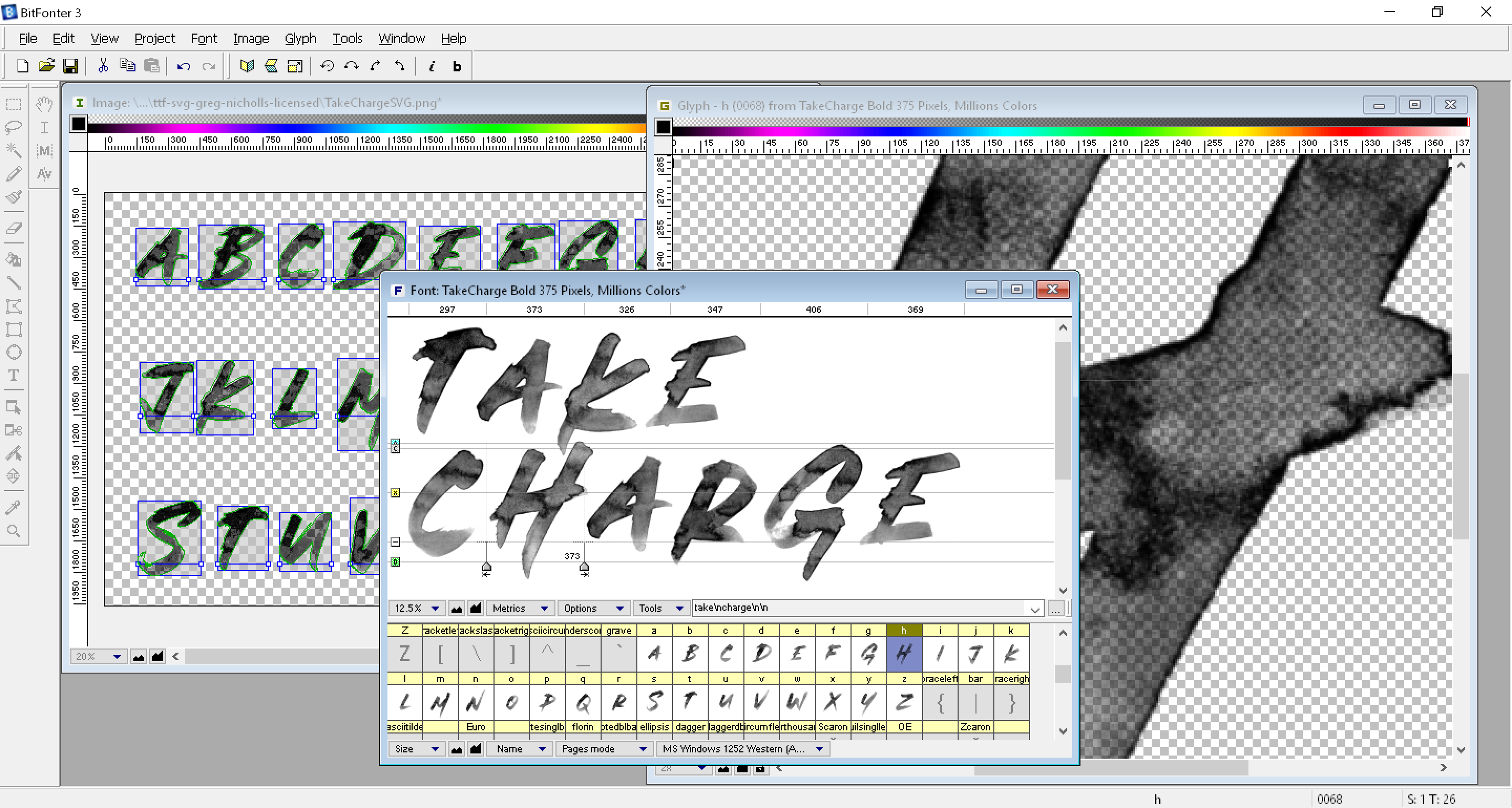The width and height of the screenshot is (1512, 808).
Task: Select the Magic Wand tool
Action: [x=14, y=151]
